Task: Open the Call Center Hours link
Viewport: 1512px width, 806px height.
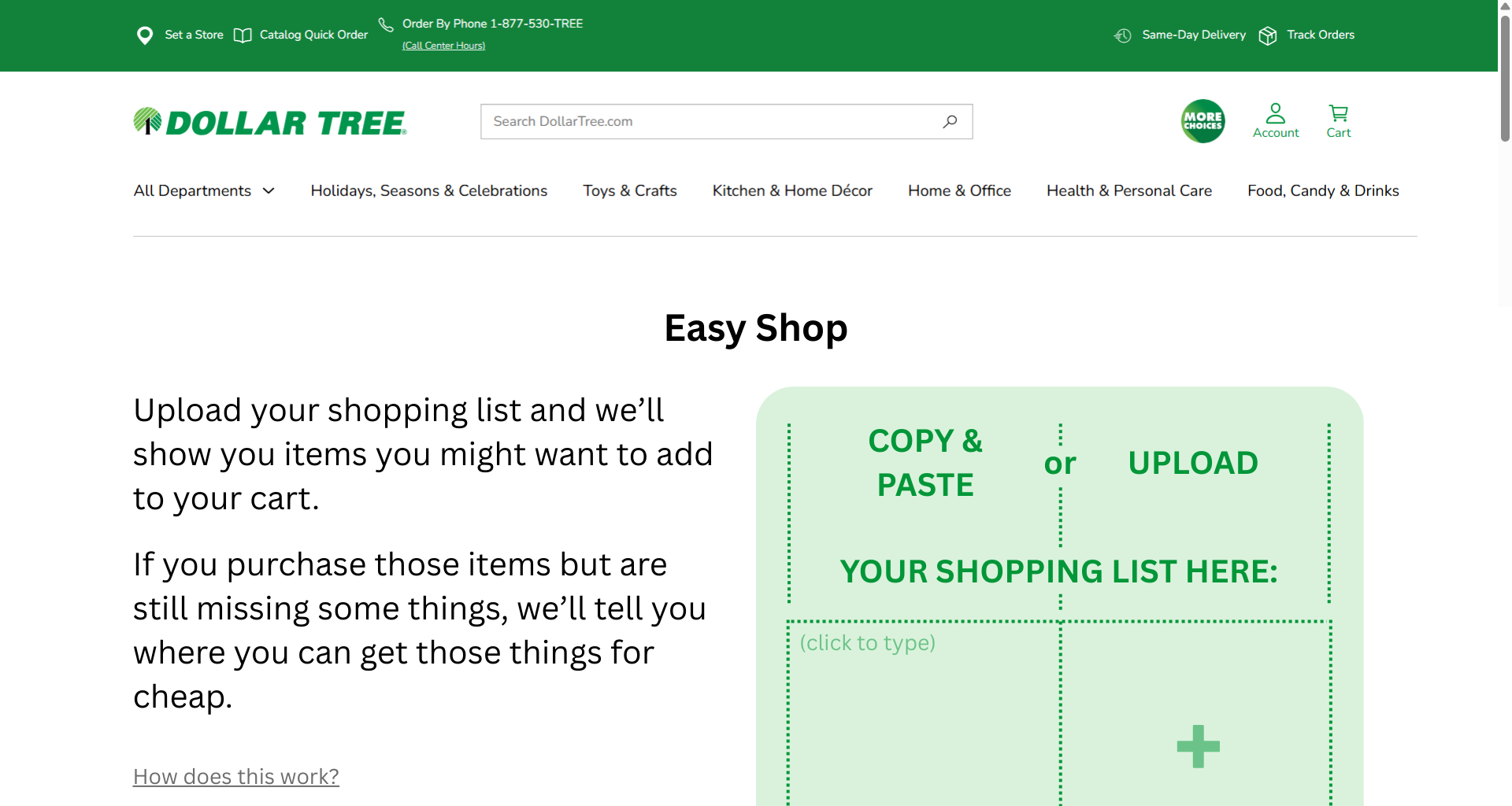Action: point(443,46)
